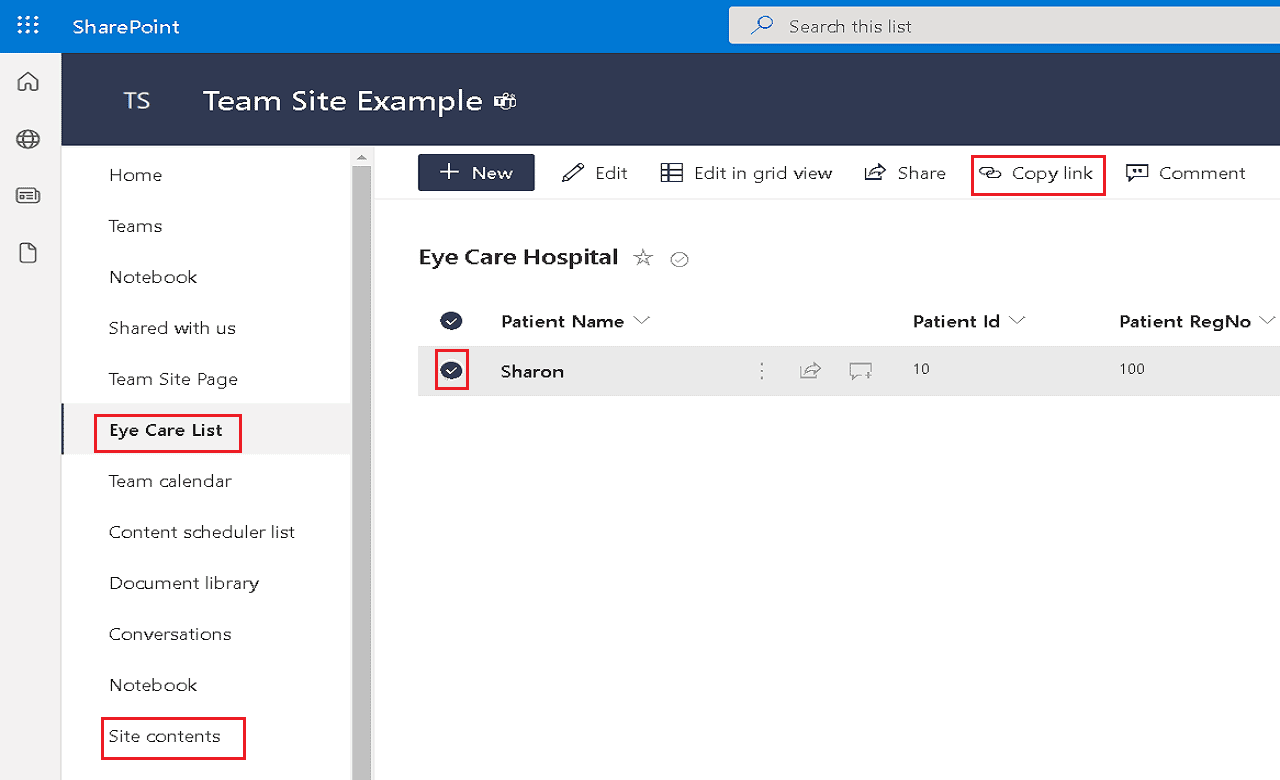Switch to Edit in grid view

[x=746, y=172]
